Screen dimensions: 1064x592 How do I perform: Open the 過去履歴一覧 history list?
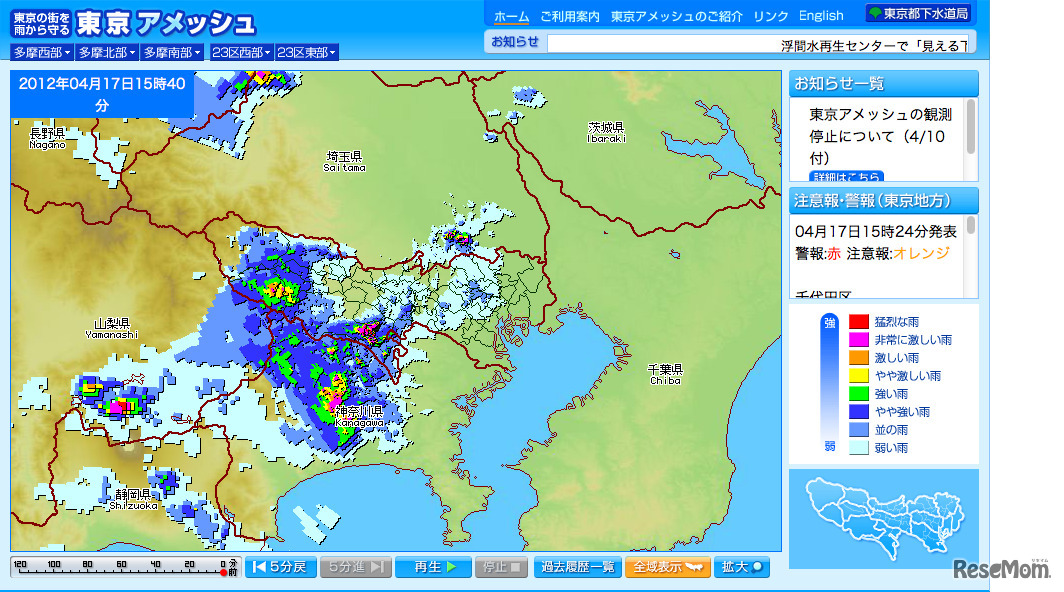pyautogui.click(x=577, y=567)
